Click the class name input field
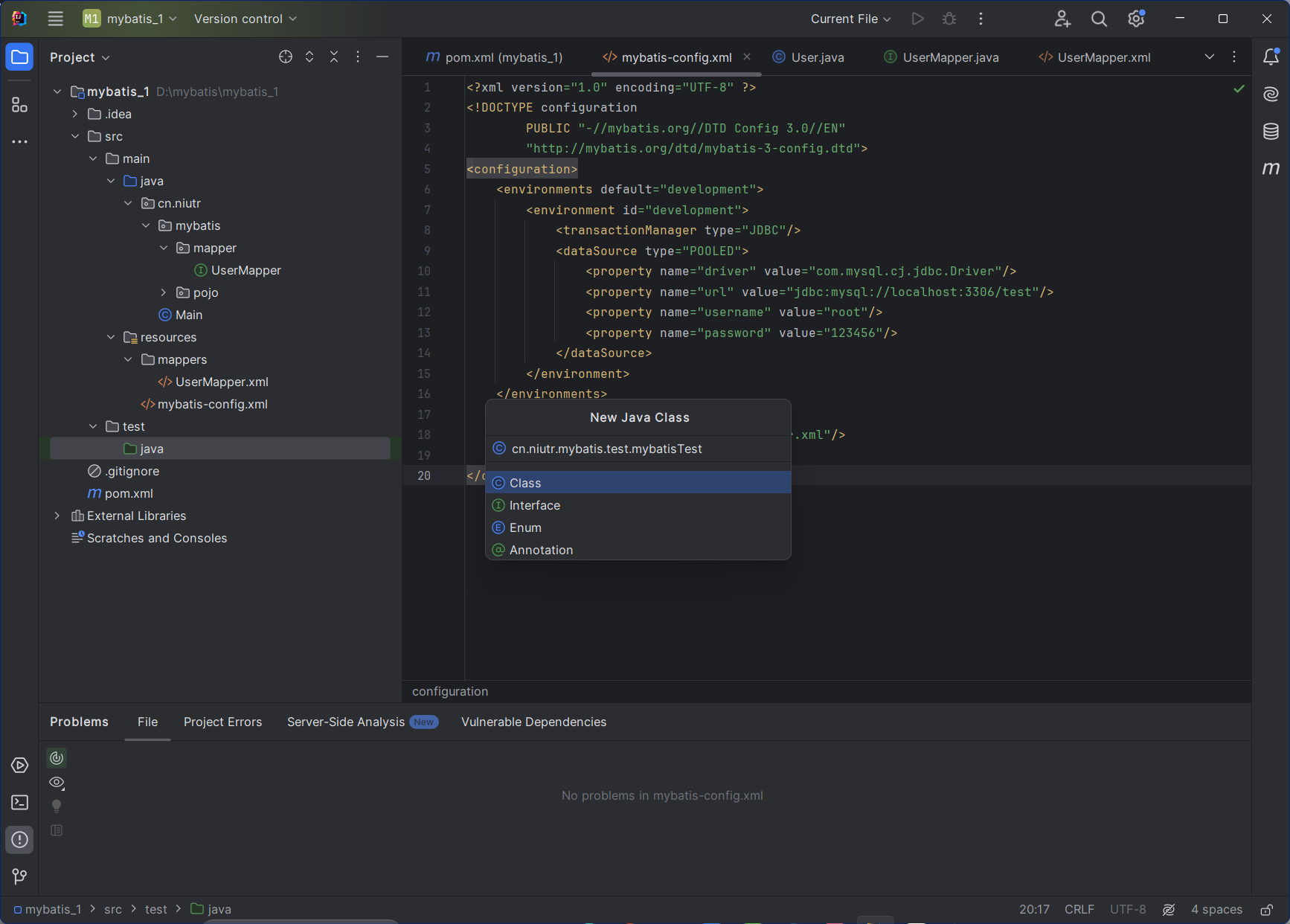The width and height of the screenshot is (1290, 924). [640, 449]
